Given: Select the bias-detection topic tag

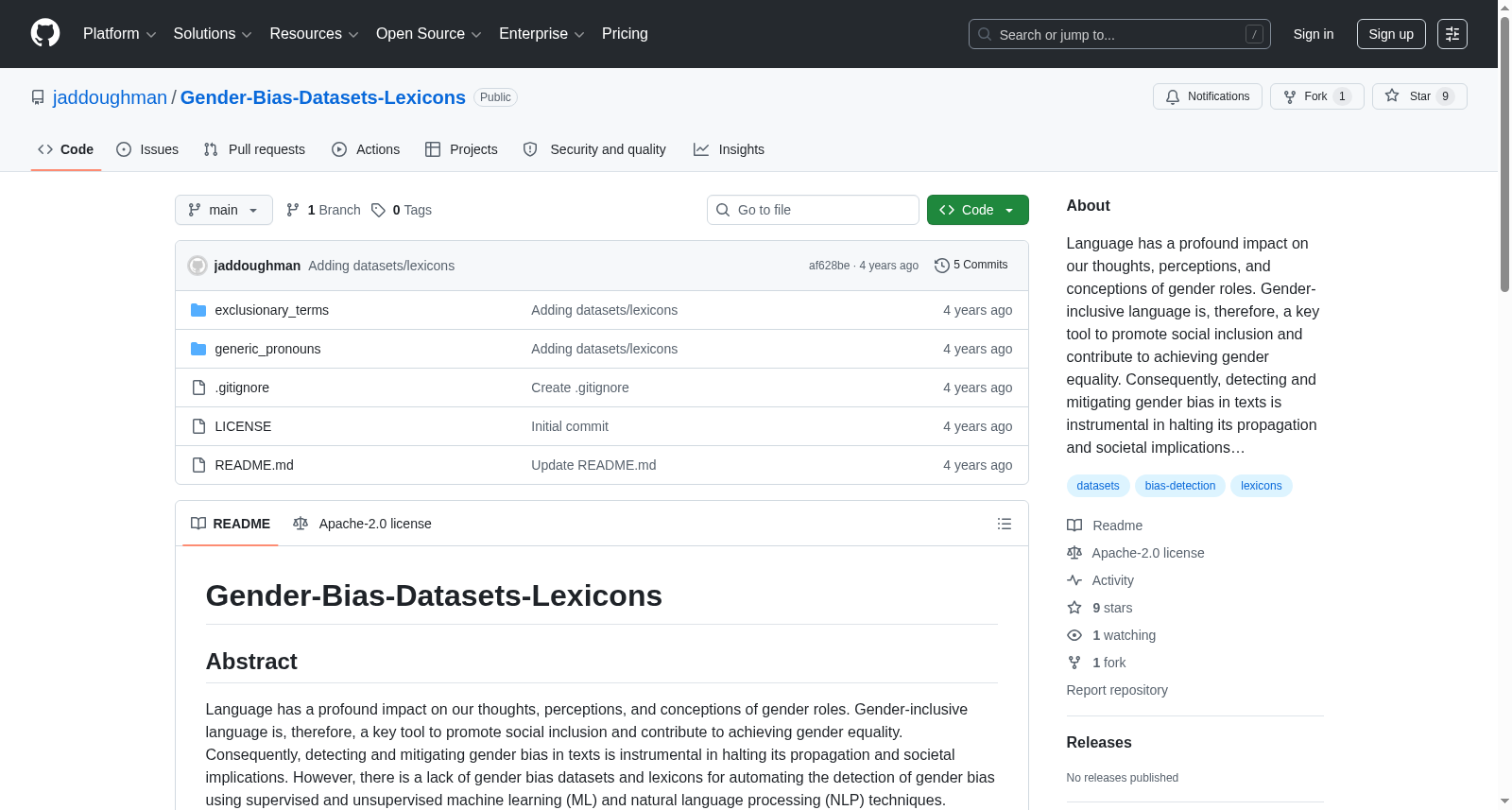Looking at the screenshot, I should [x=1180, y=486].
